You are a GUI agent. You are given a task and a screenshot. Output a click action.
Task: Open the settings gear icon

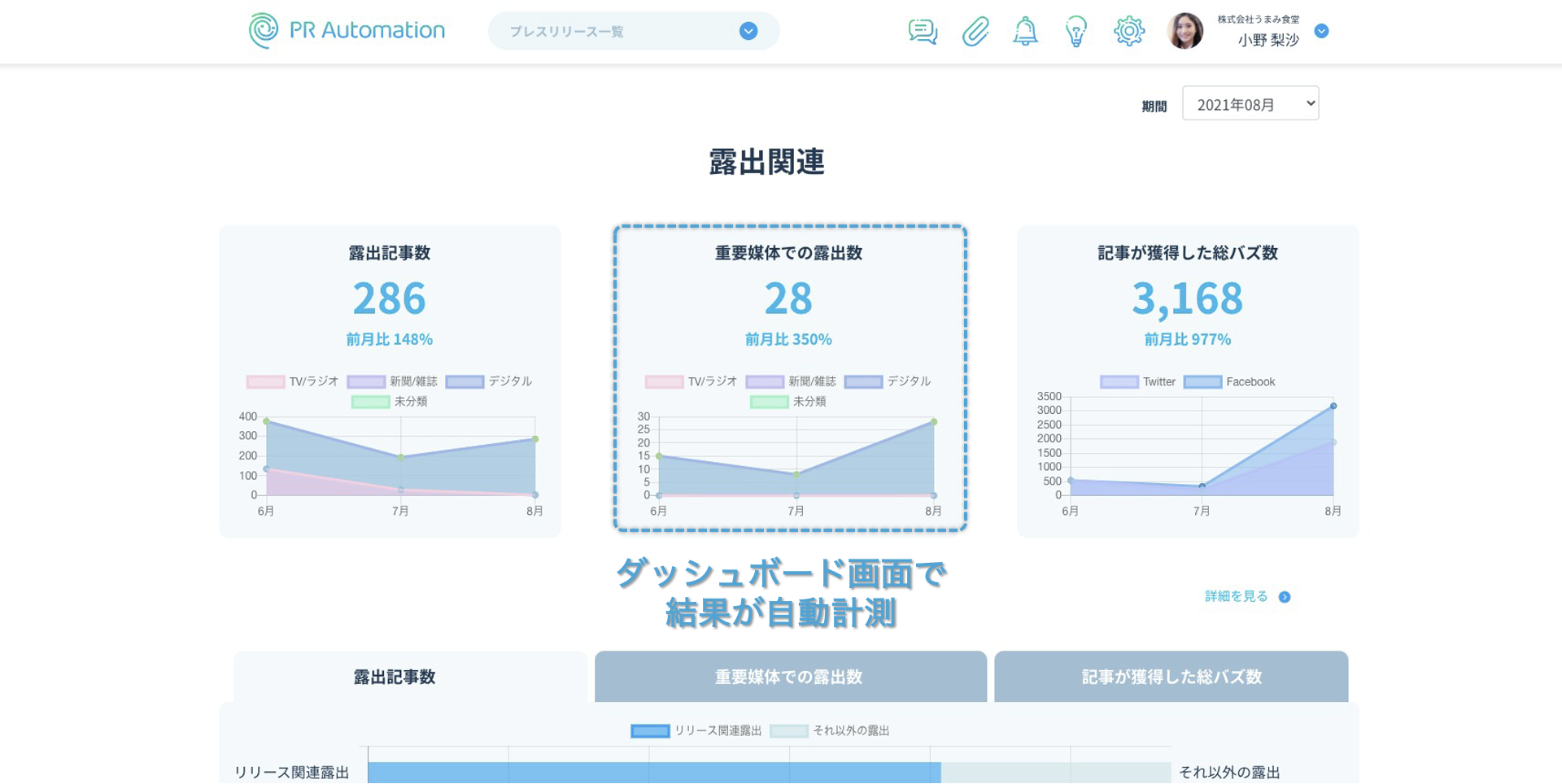1128,32
